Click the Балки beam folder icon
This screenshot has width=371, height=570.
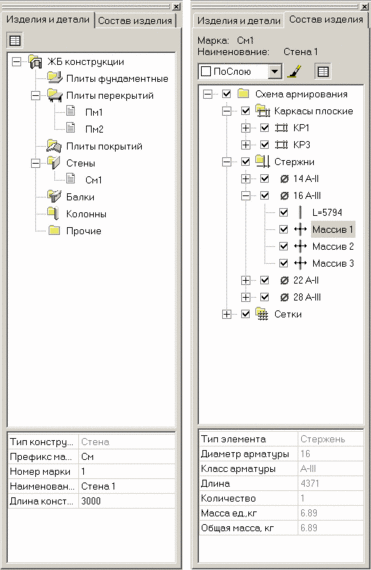(54, 197)
